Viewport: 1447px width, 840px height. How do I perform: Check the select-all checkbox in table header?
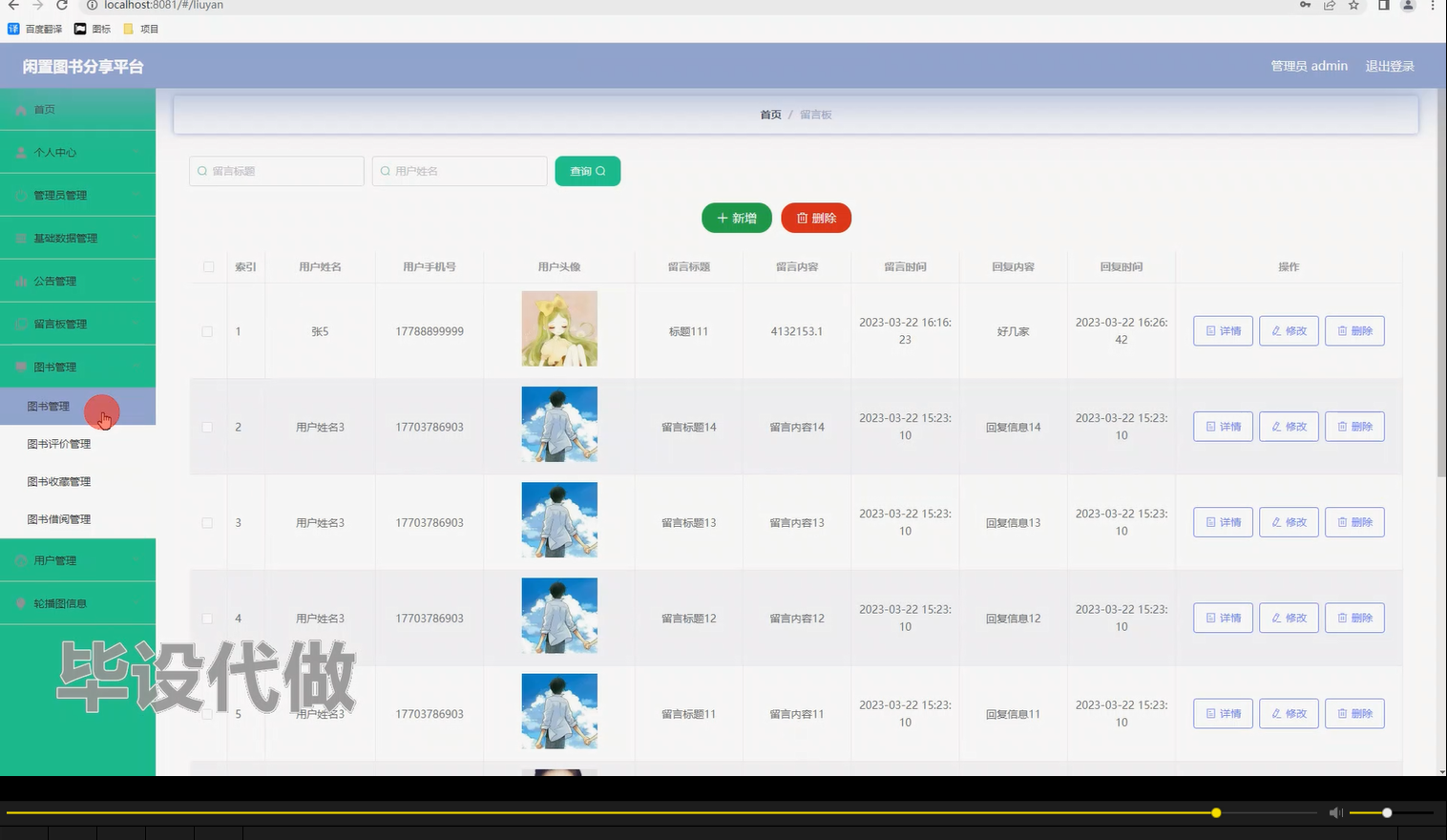(x=207, y=267)
